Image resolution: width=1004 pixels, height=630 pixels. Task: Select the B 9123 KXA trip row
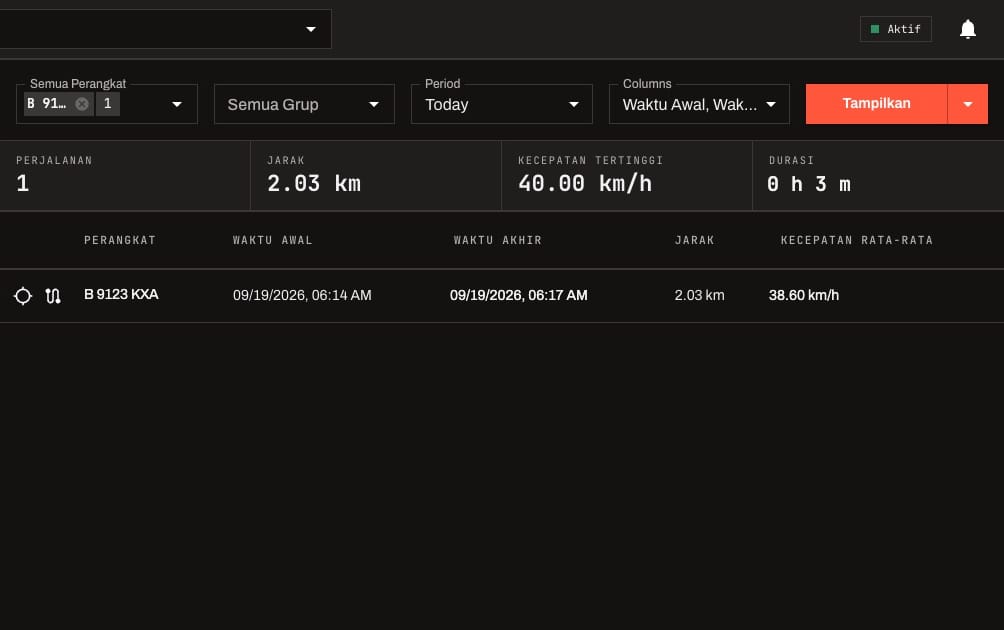[x=502, y=296]
